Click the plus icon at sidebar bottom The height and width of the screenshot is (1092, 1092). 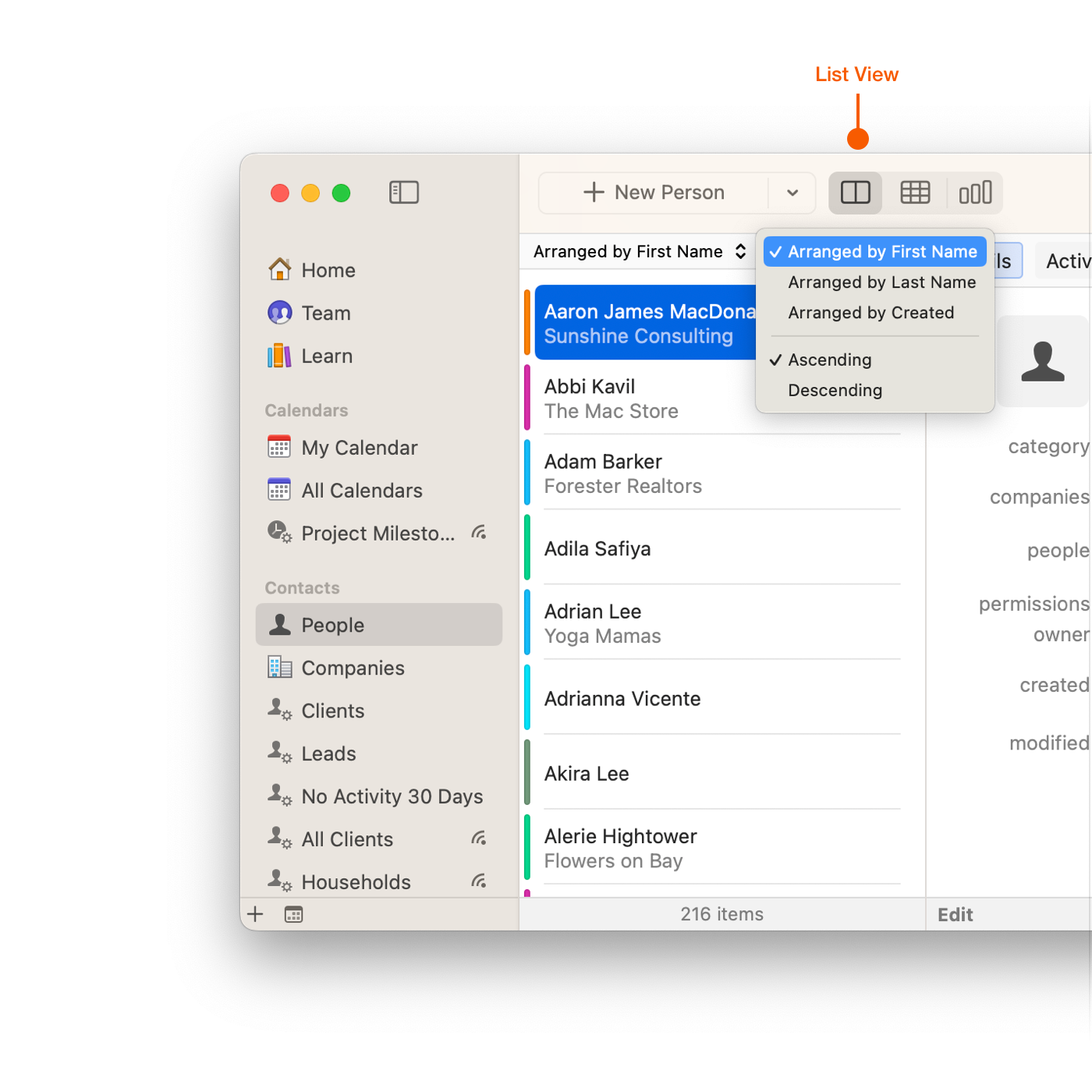pyautogui.click(x=255, y=914)
